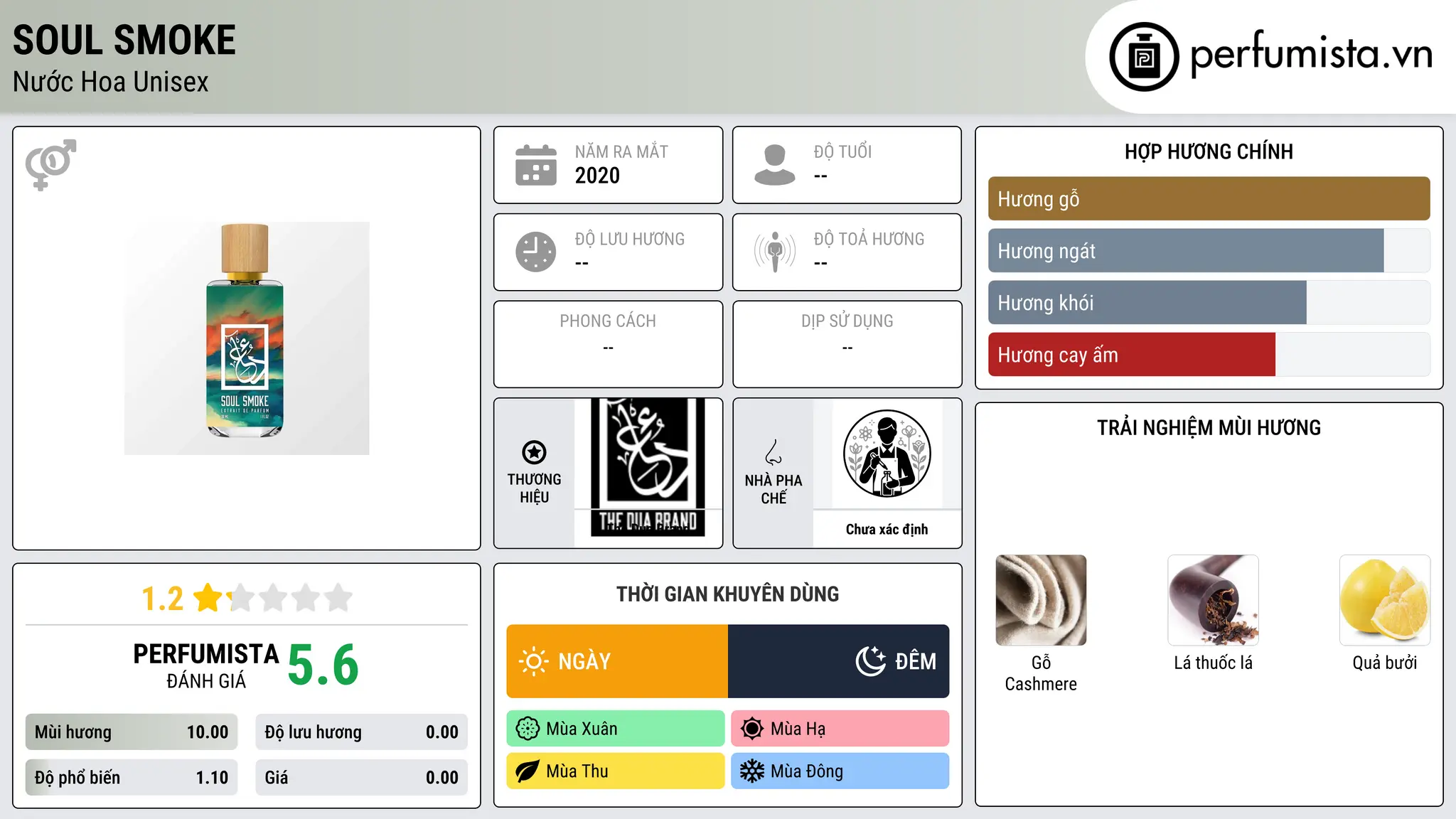Click the launch year value 2020

tap(597, 176)
